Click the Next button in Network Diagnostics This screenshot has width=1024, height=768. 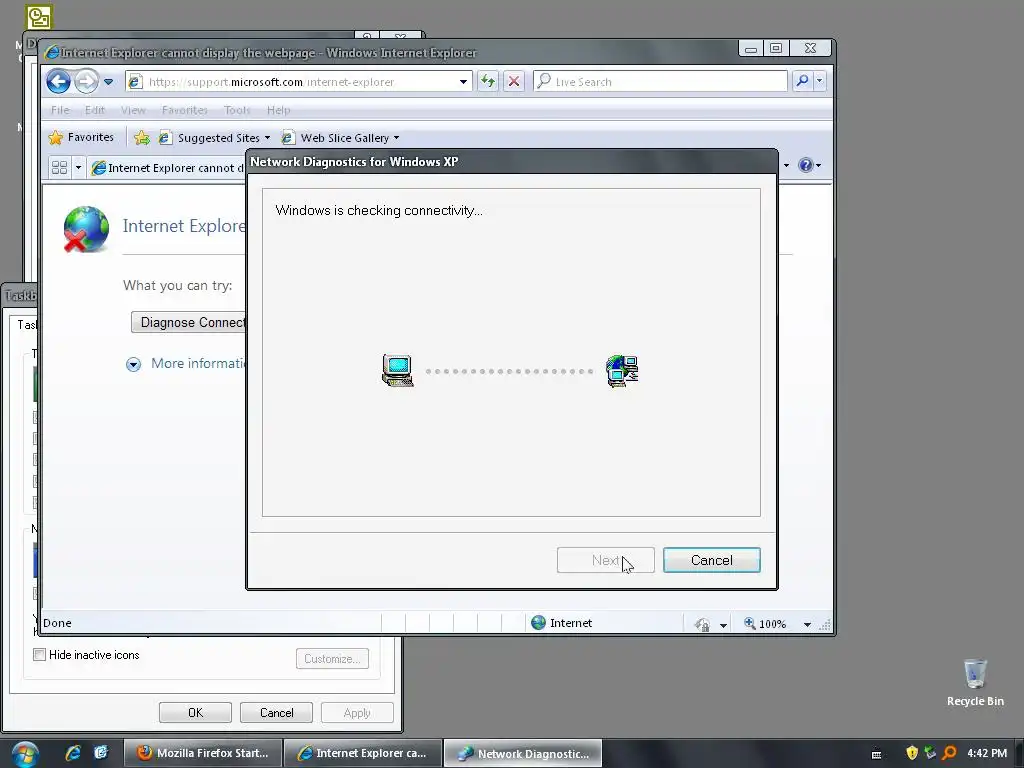[x=605, y=560]
